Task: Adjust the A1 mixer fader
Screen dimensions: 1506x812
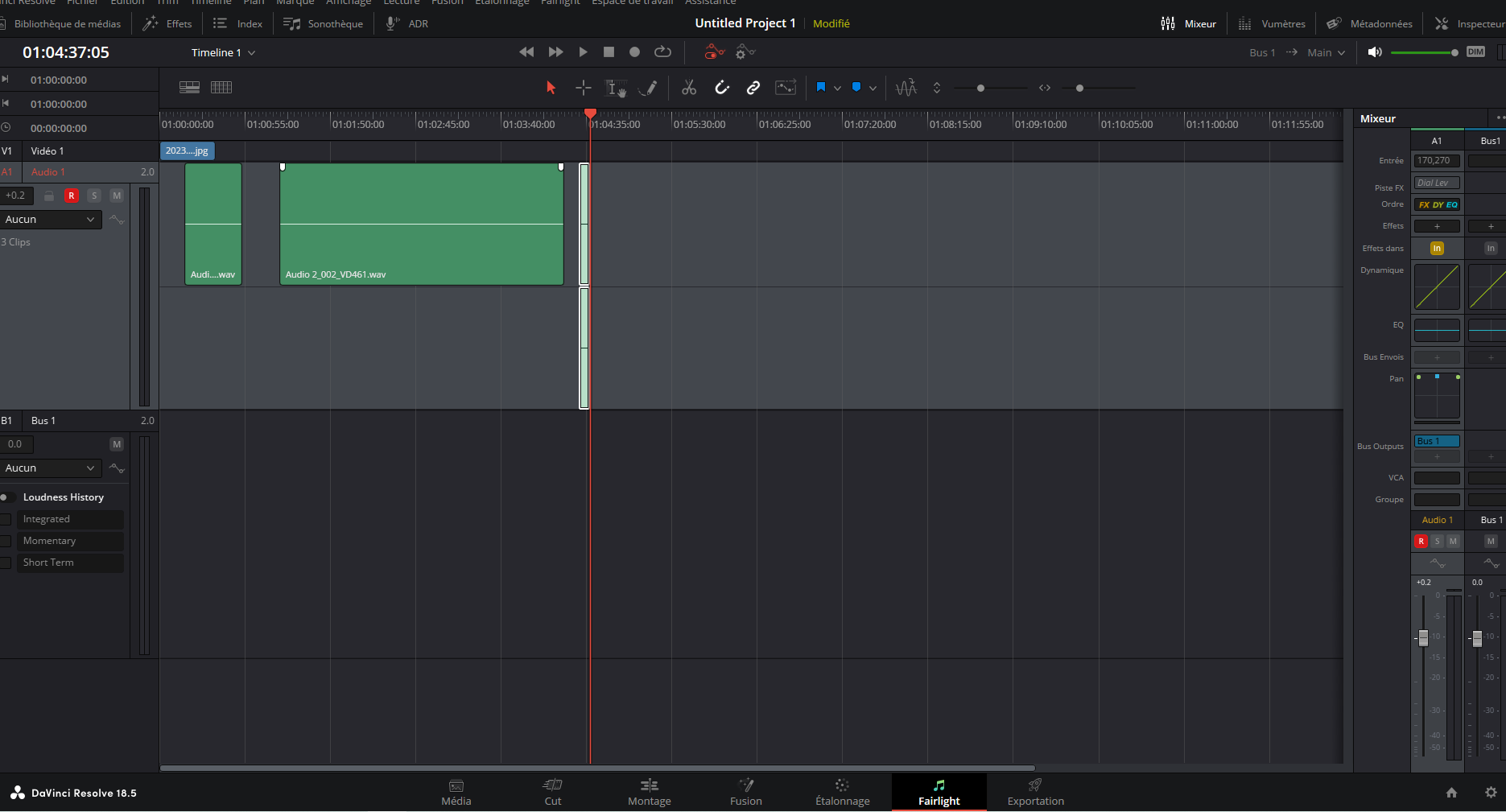Action: [1423, 638]
